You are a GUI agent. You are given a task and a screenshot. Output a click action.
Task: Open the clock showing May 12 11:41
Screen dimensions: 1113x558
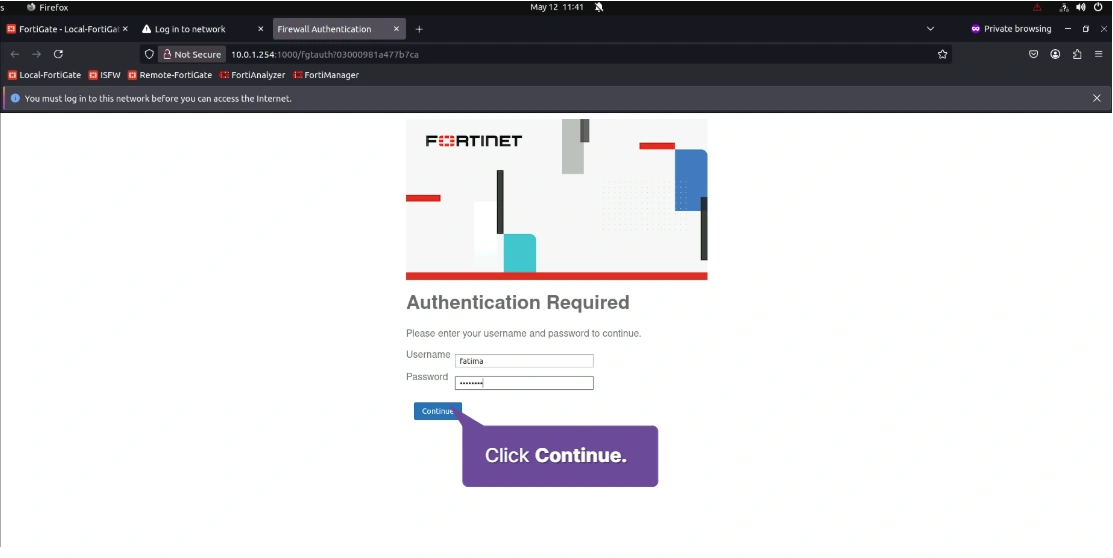556,7
